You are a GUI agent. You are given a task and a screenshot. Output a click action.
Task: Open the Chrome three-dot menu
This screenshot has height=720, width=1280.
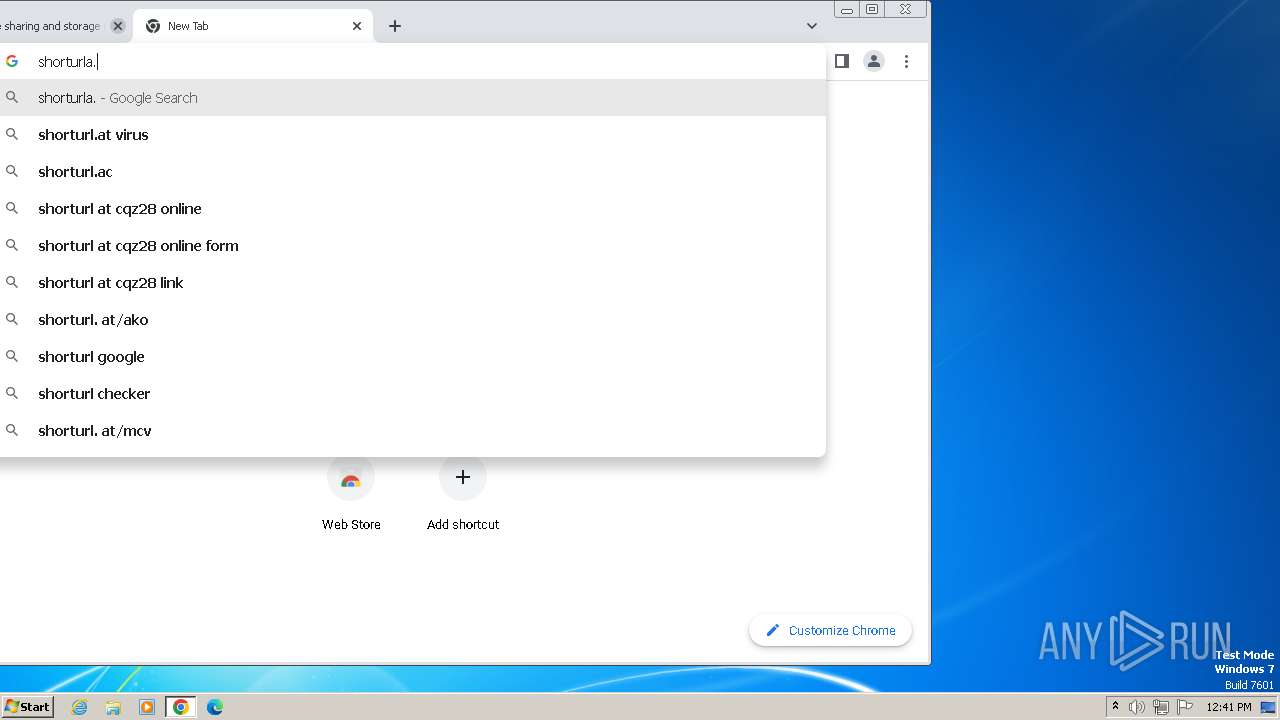click(x=906, y=61)
